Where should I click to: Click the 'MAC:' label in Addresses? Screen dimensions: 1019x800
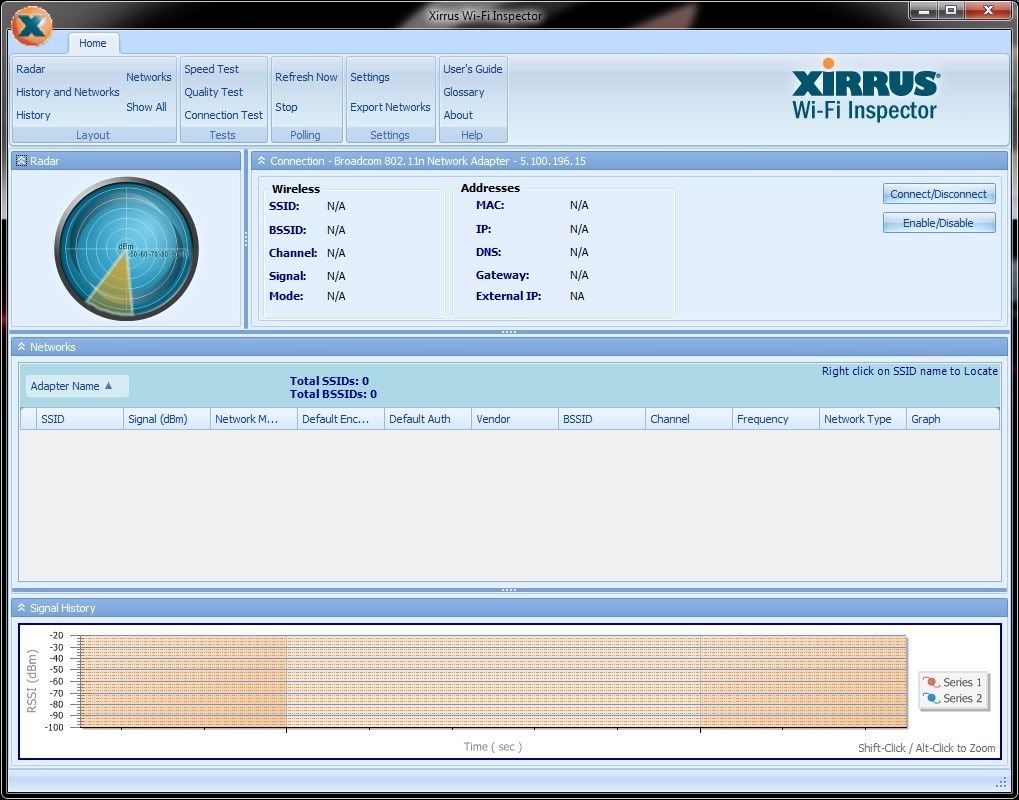(490, 205)
